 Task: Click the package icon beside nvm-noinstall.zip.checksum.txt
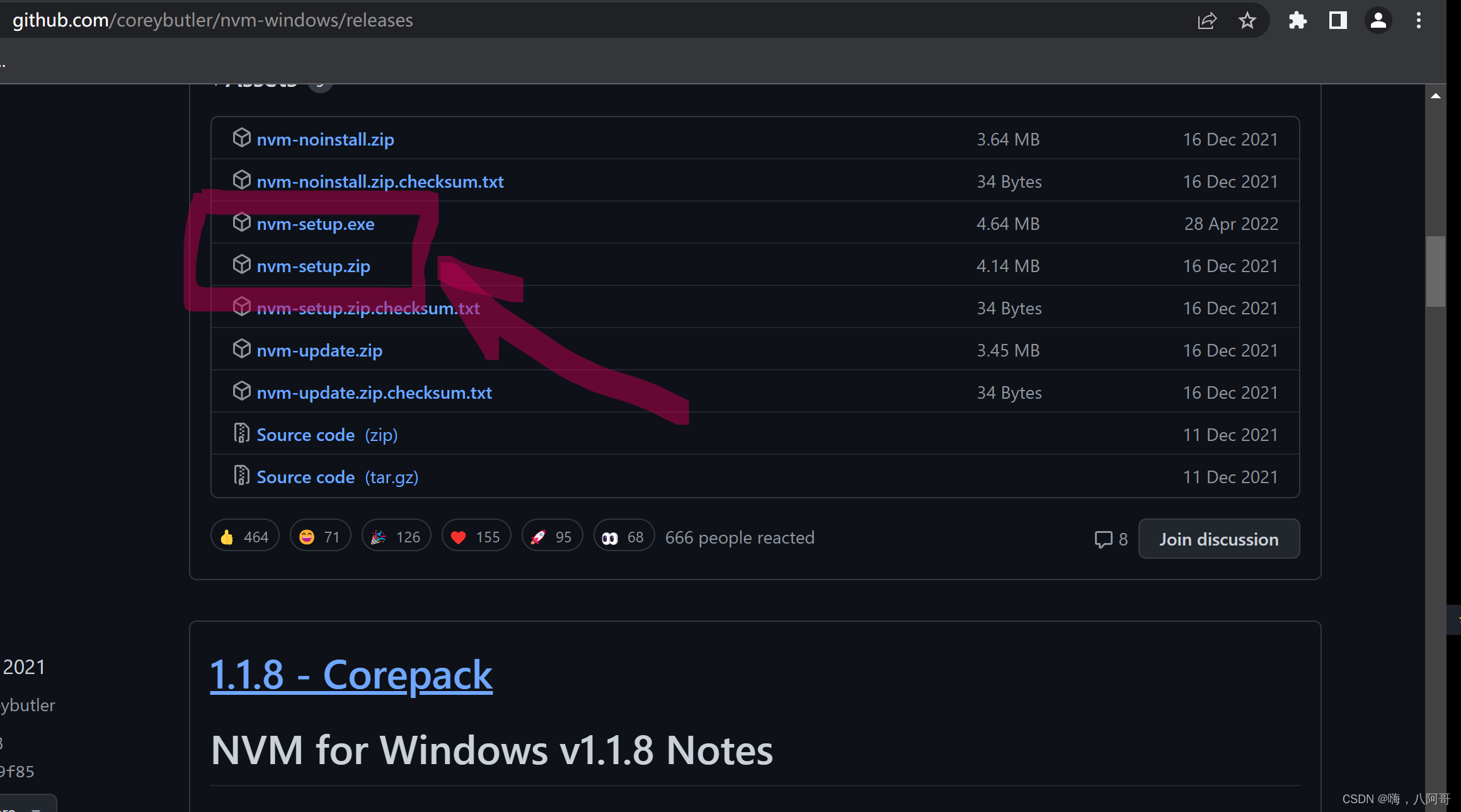point(241,180)
